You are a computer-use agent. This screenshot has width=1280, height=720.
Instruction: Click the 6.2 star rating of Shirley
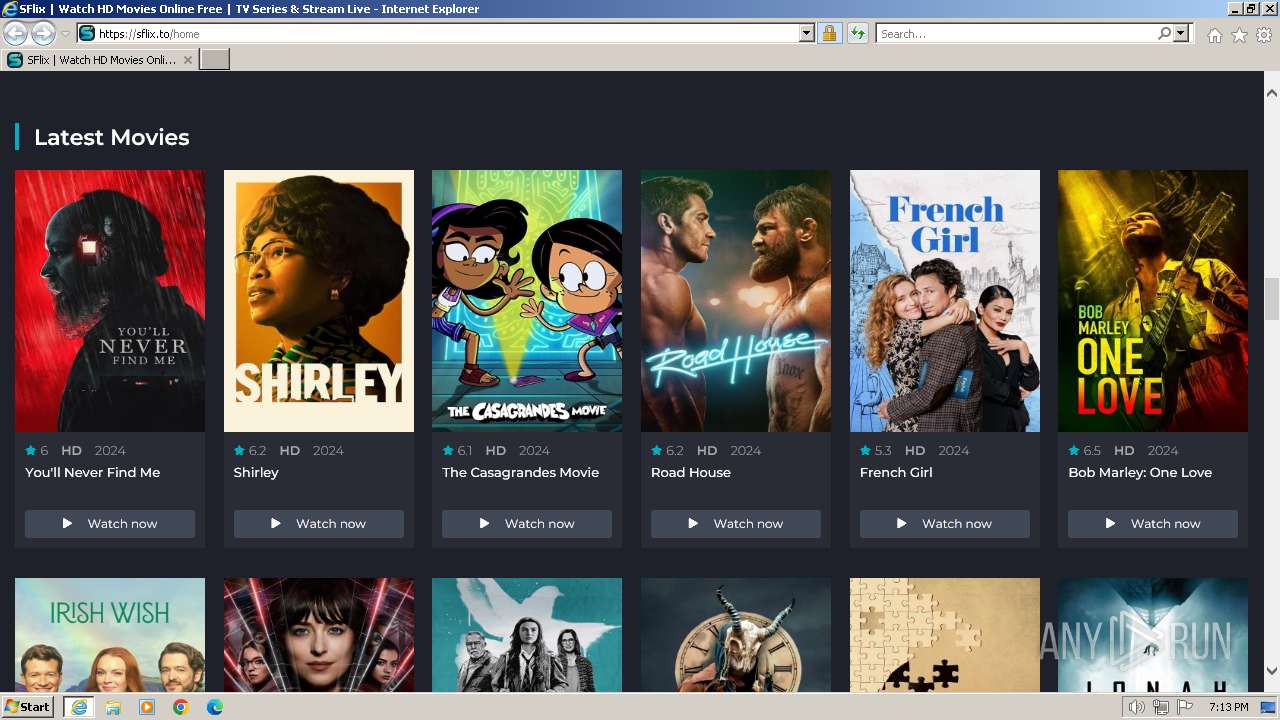(250, 451)
